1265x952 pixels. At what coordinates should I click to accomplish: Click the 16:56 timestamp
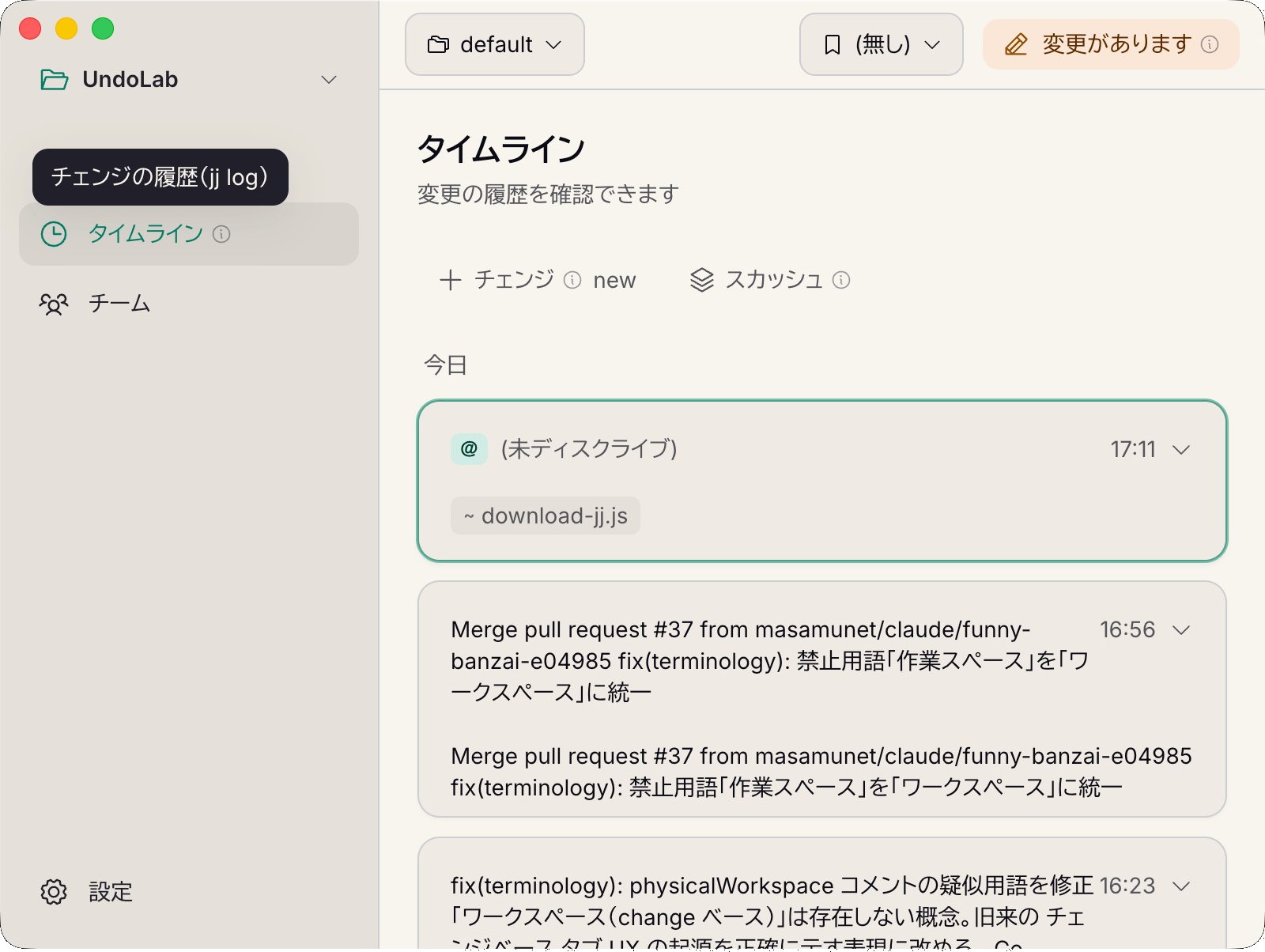1127,629
